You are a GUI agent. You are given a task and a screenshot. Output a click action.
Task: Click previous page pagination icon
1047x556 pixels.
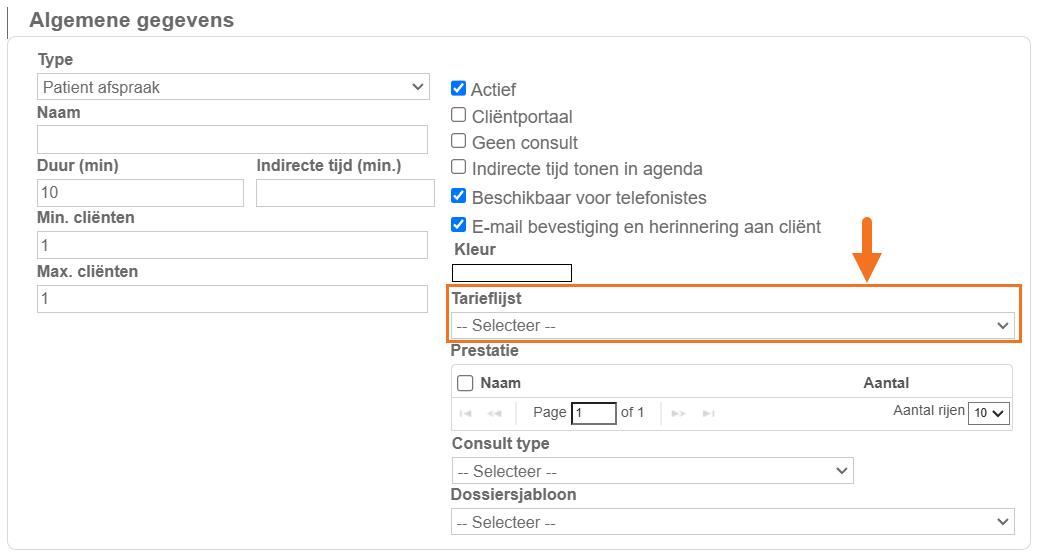tap(494, 413)
